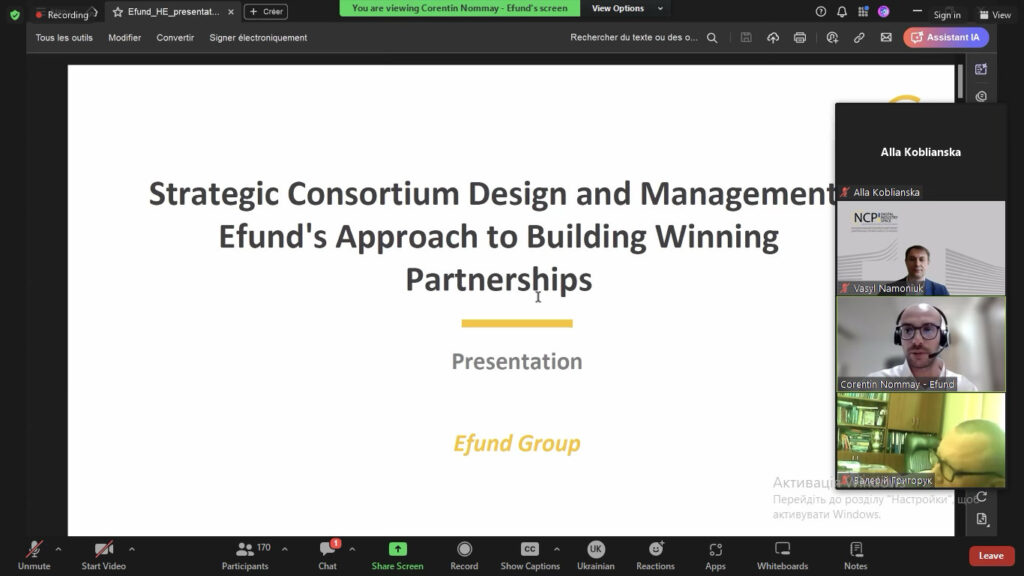Expand audio options arrow beside Unmute

pyautogui.click(x=58, y=549)
